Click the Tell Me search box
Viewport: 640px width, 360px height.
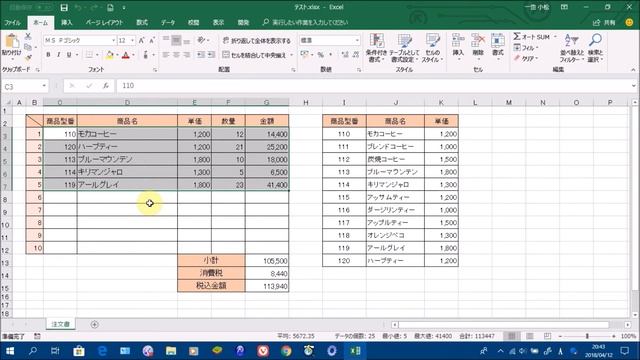(305, 22)
